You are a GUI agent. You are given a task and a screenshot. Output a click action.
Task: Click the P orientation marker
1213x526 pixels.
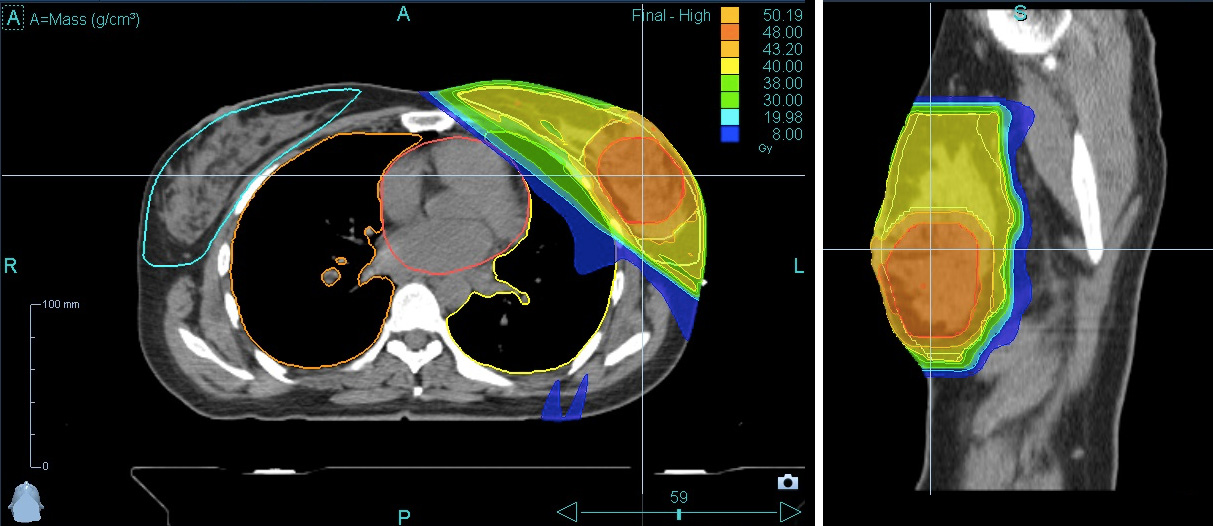(404, 516)
